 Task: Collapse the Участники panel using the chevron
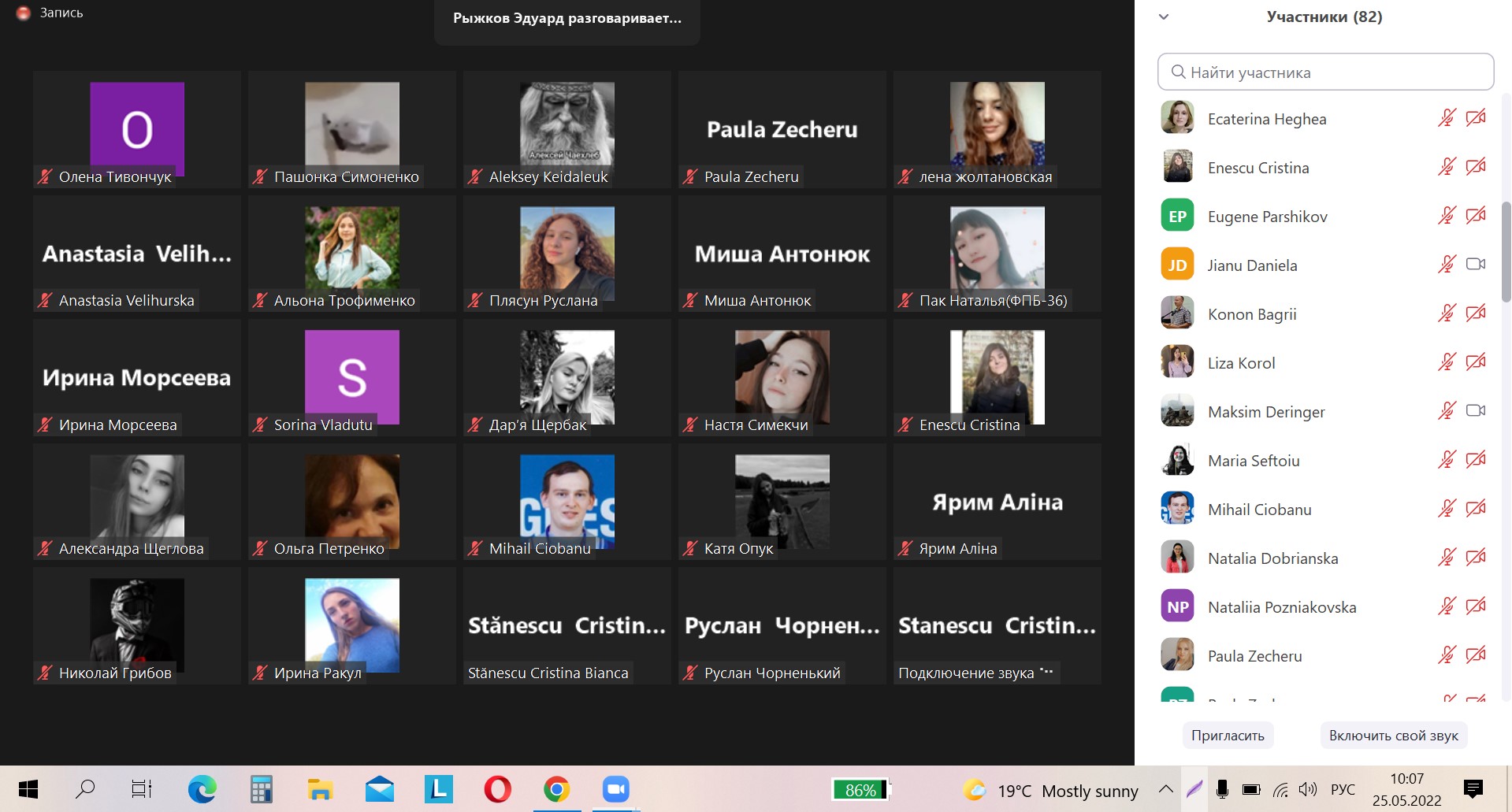click(x=1164, y=17)
